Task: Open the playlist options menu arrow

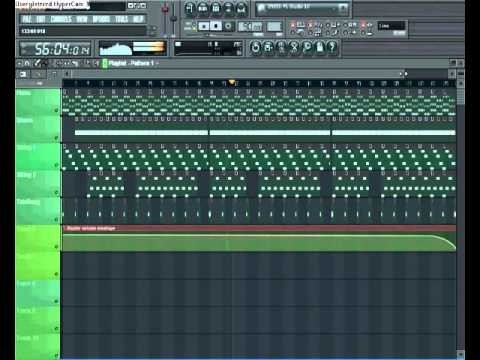Action: [19, 63]
